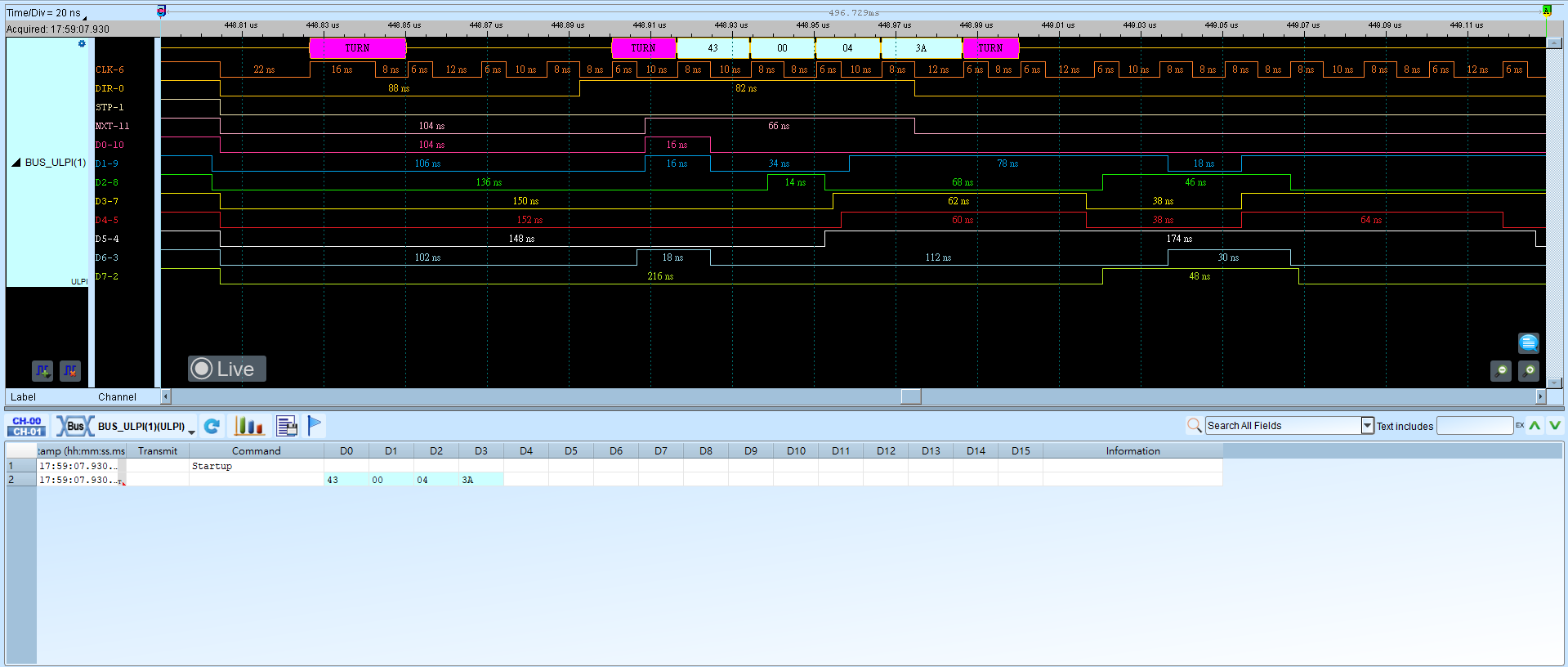Zoom out the waveform view
This screenshot has height=667, width=1568.
pyautogui.click(x=1501, y=371)
